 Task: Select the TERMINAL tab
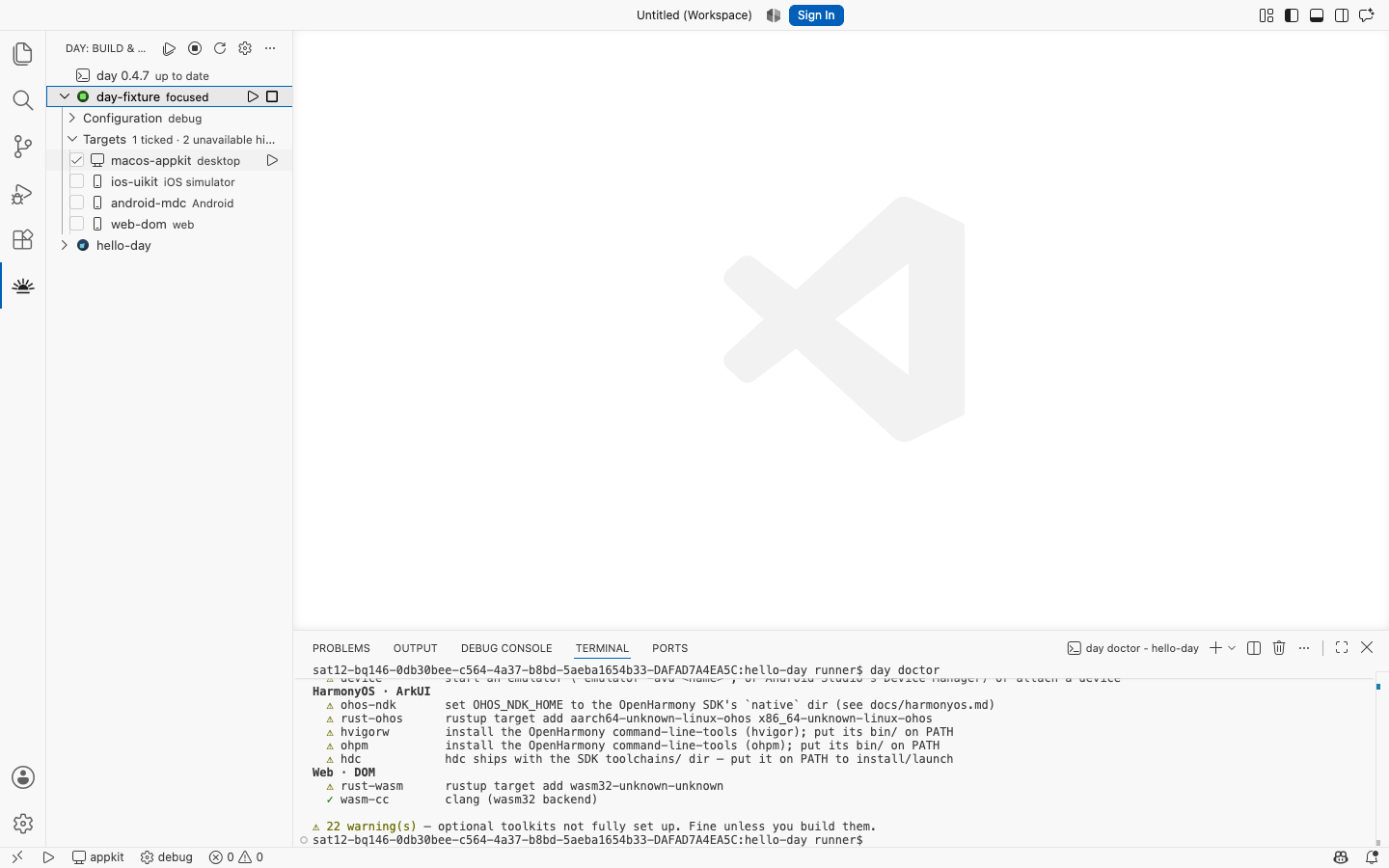602,648
